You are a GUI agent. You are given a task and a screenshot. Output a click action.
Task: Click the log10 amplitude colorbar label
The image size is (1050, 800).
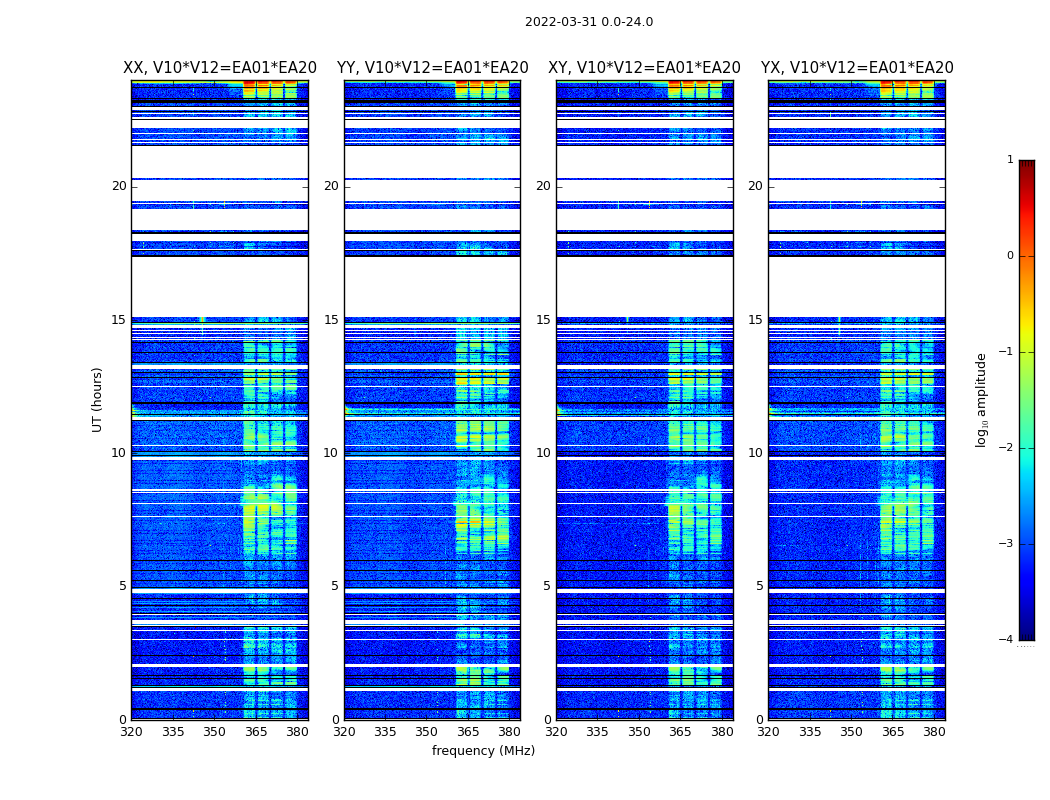[x=981, y=400]
